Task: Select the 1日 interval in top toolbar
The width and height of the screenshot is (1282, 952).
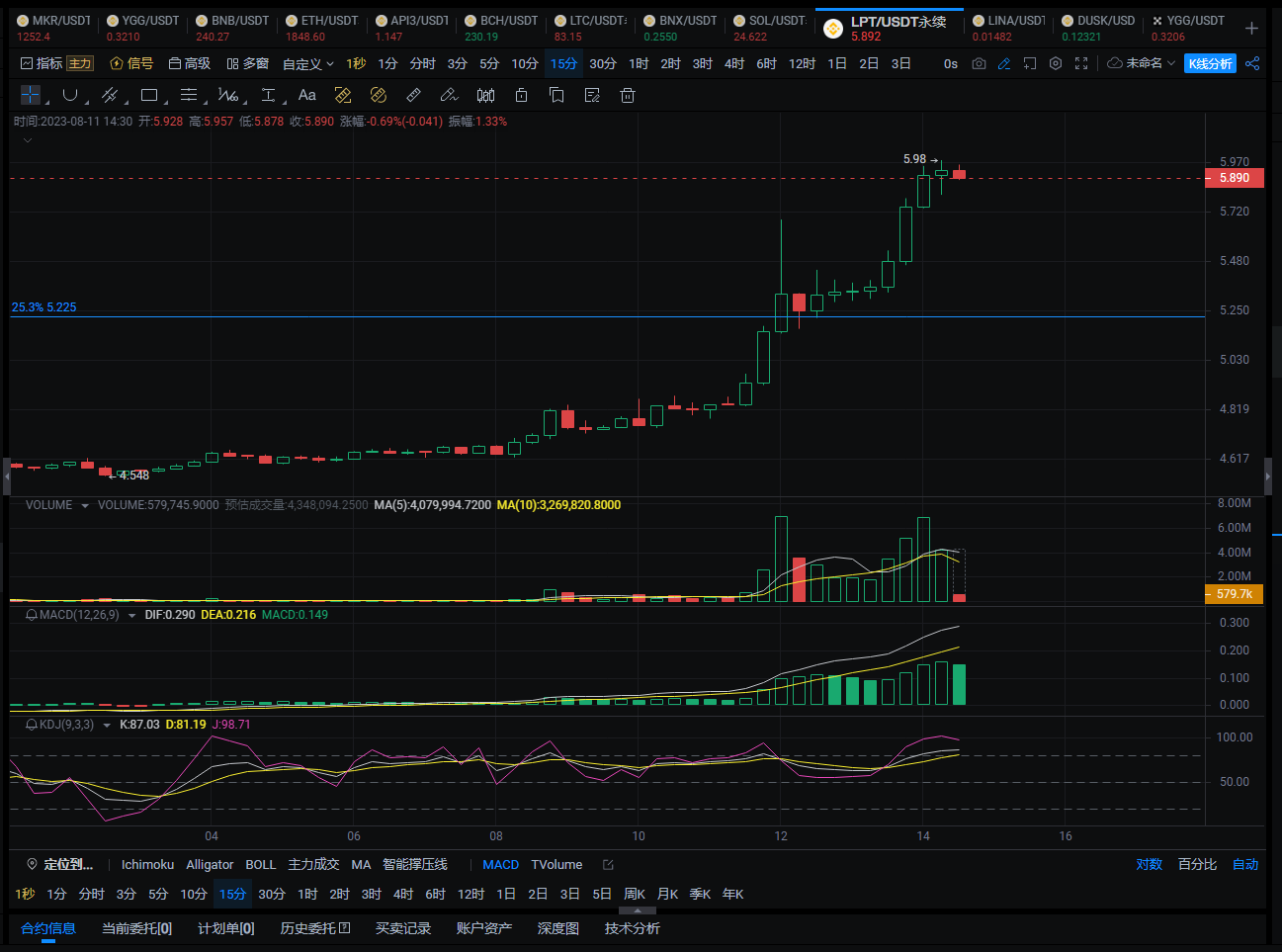Action: click(837, 63)
